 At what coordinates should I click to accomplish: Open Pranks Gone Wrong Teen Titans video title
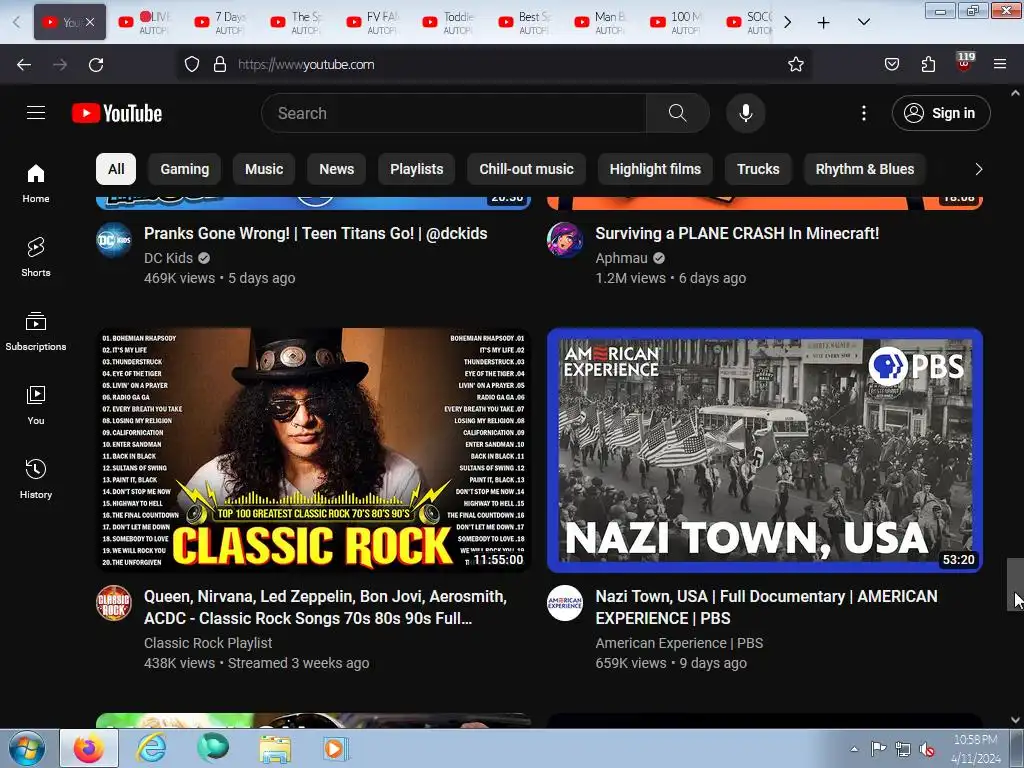click(315, 233)
